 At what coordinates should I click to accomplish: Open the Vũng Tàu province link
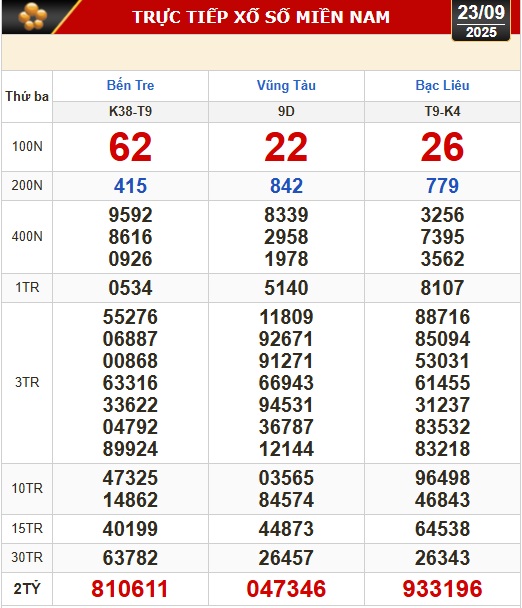pyautogui.click(x=286, y=85)
